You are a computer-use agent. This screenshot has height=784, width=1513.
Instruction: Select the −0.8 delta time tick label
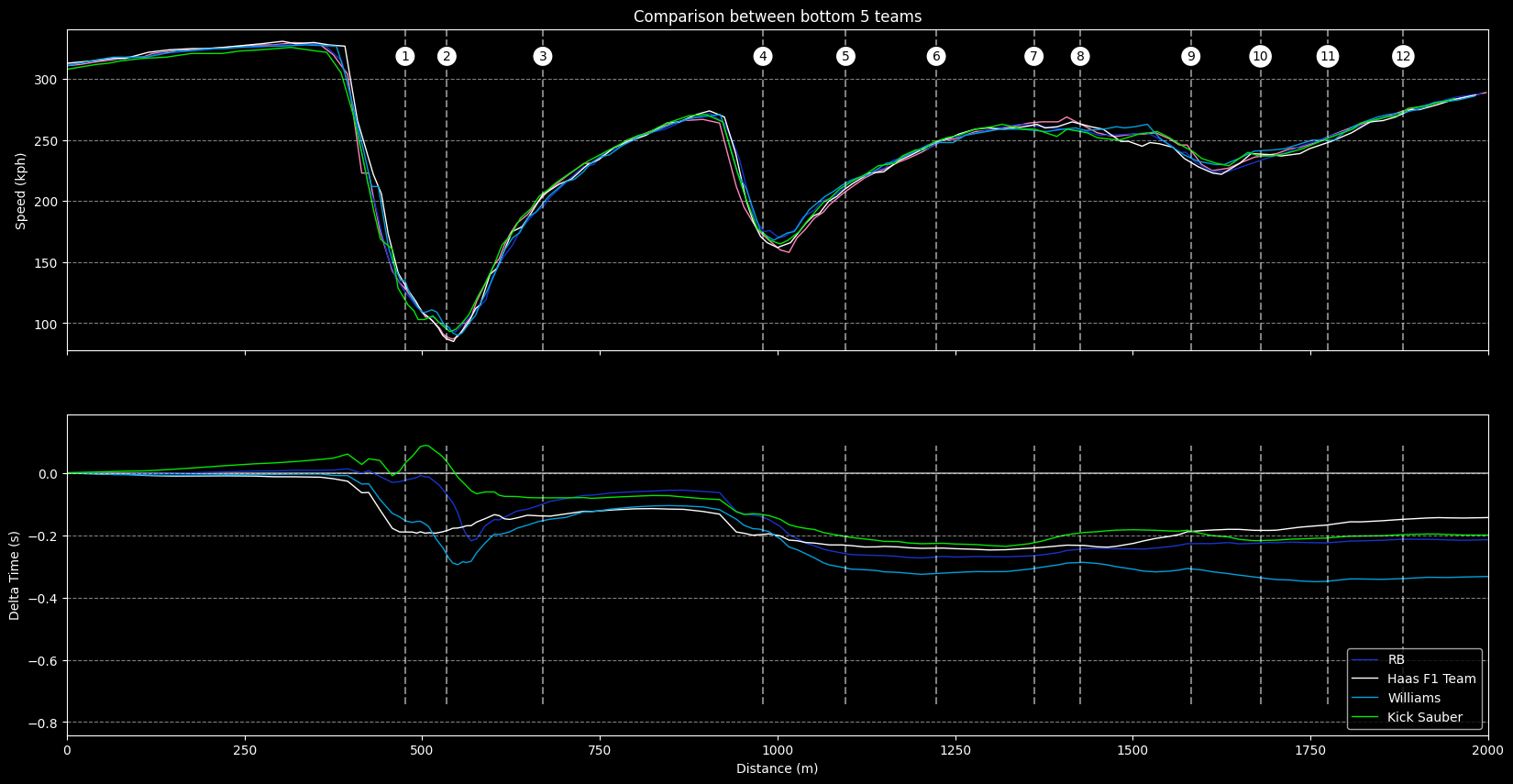point(42,723)
